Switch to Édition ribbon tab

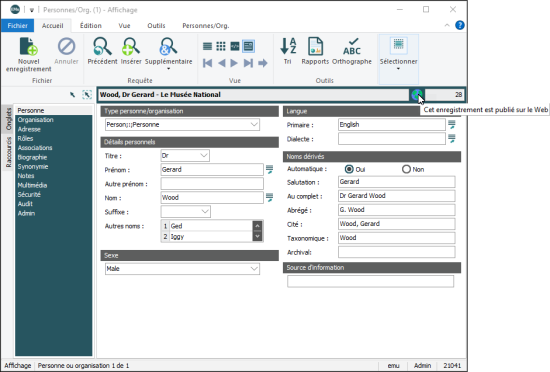(x=90, y=26)
